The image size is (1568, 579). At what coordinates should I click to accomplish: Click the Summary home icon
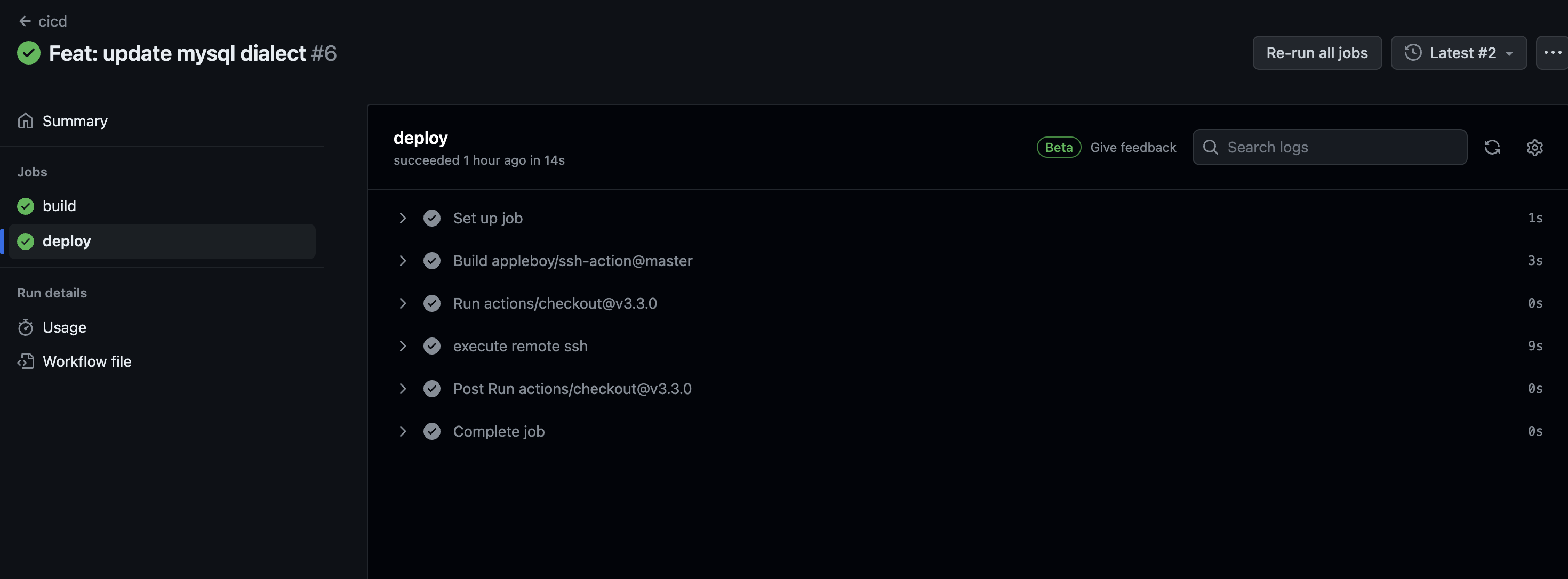point(26,121)
